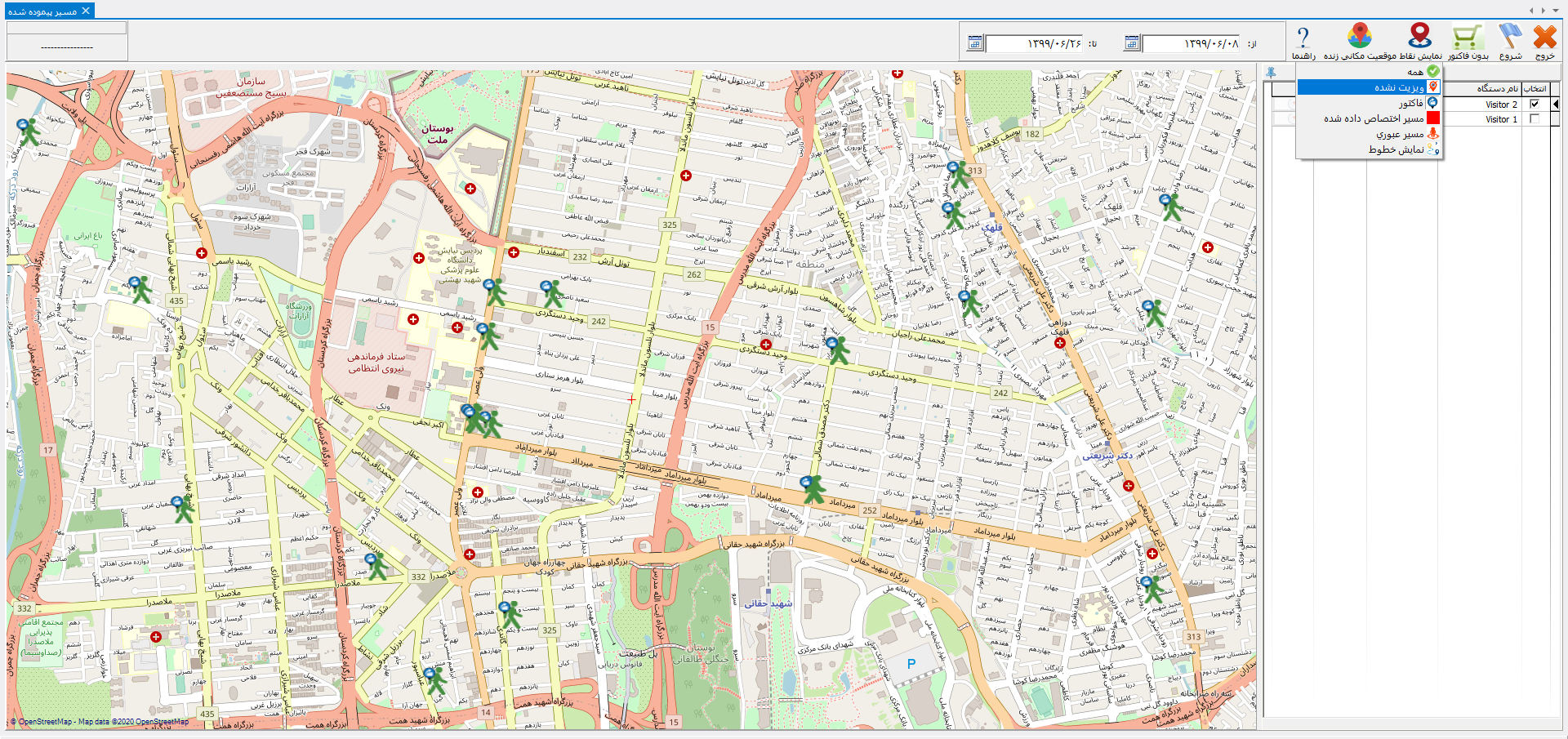Check the Visitor 1 checkbox
The height and width of the screenshot is (739, 1568).
1535,119
